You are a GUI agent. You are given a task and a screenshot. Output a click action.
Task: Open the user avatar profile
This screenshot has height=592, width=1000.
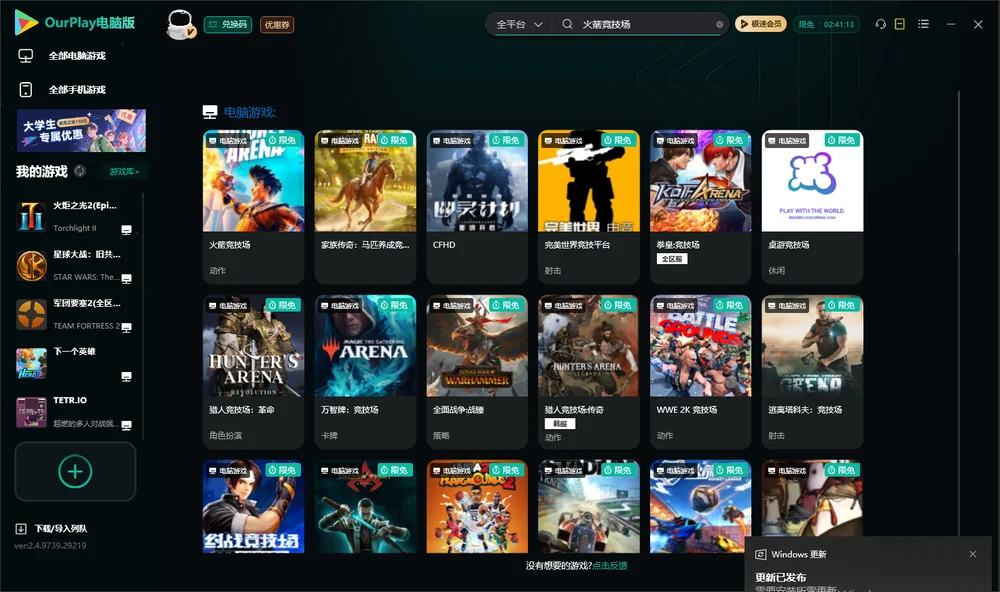point(180,24)
